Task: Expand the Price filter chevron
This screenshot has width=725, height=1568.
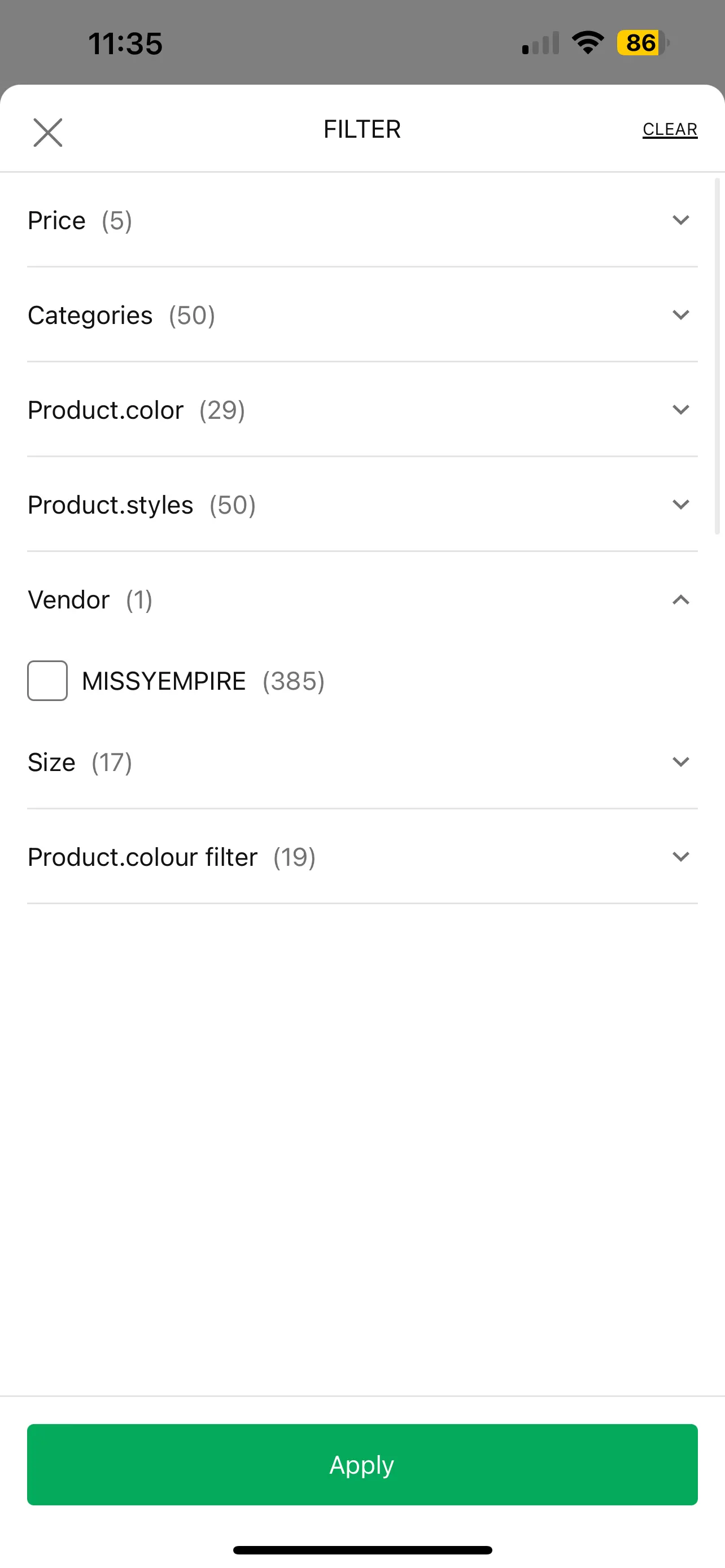Action: point(680,220)
